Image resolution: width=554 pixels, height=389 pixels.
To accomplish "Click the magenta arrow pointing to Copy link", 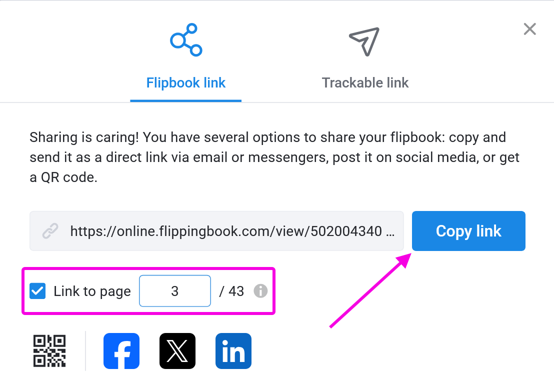I will (x=370, y=290).
